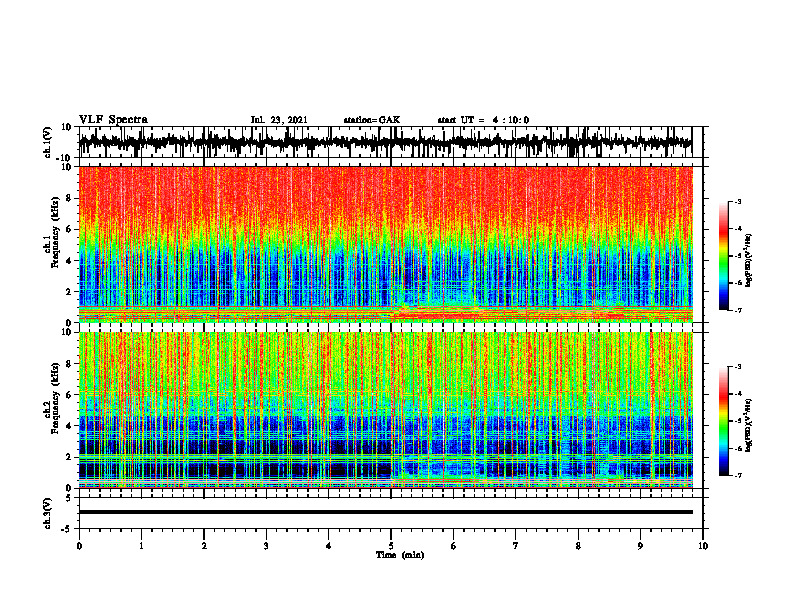Click the "8" kHz tick on ch.1 frequency axis

[69, 198]
